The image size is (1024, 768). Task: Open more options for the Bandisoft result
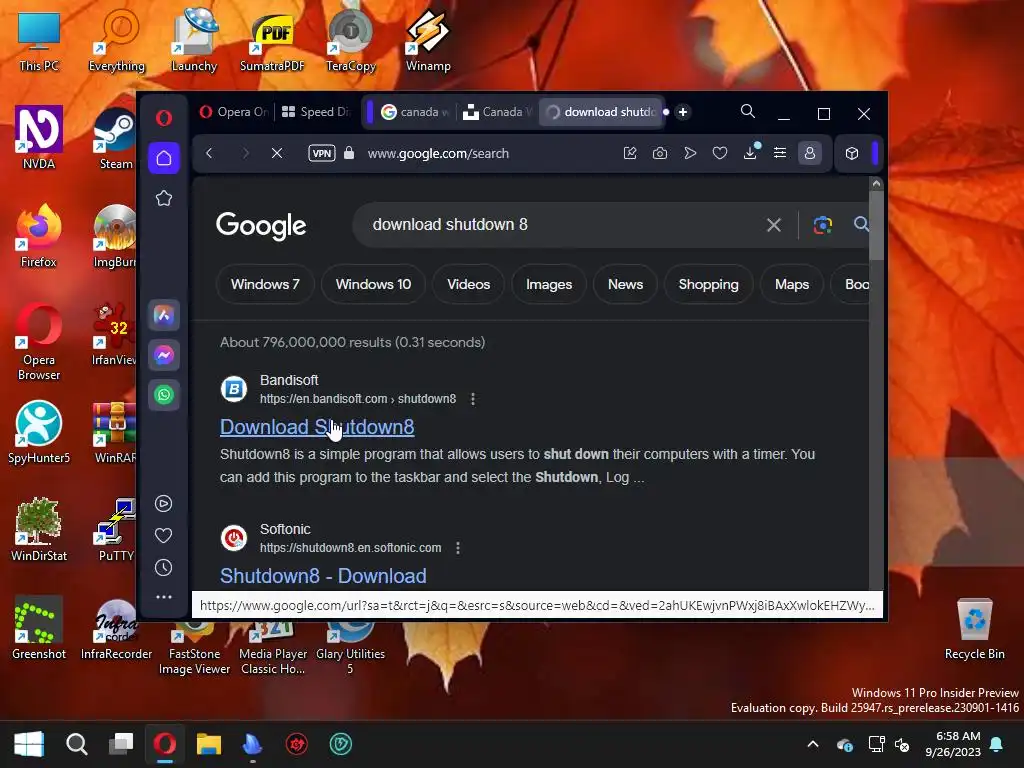473,399
